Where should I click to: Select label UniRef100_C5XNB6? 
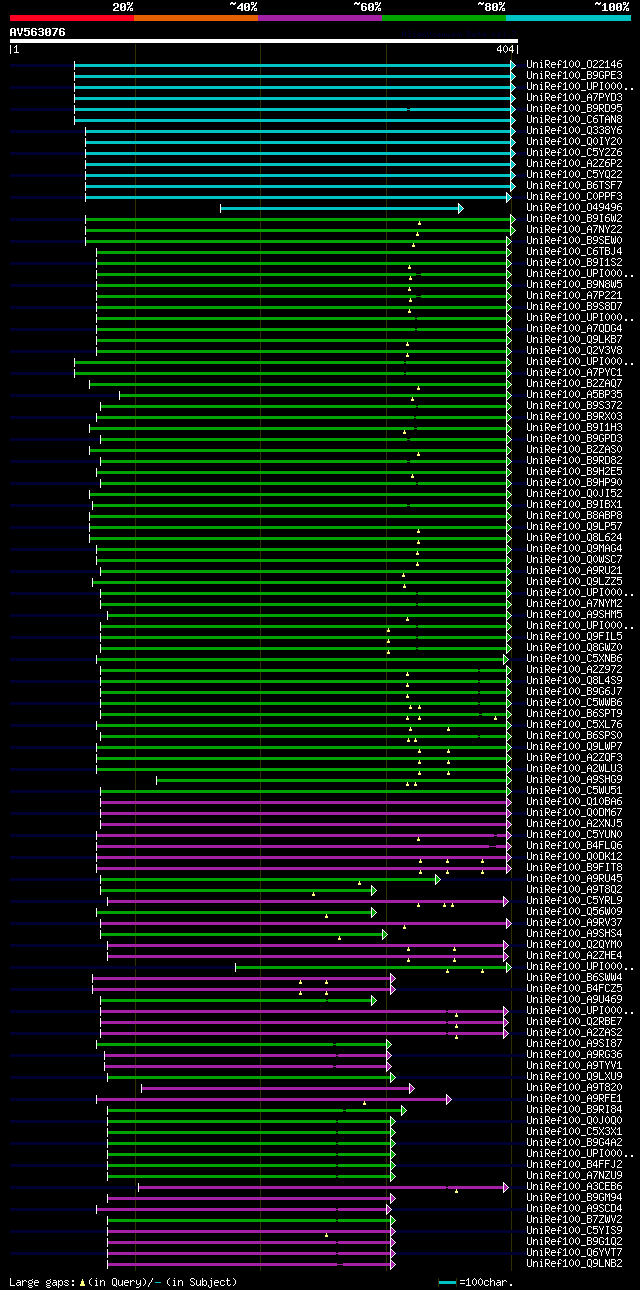click(x=574, y=658)
